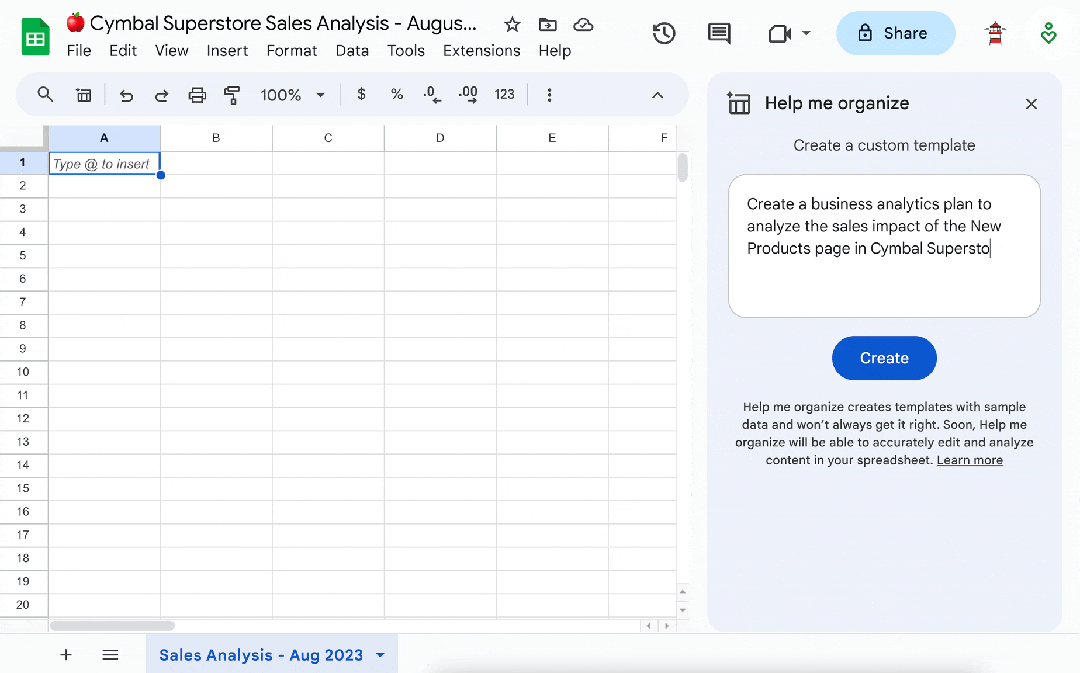1080x673 pixels.
Task: Click the horizontal scroll right arrow
Action: pos(666,625)
